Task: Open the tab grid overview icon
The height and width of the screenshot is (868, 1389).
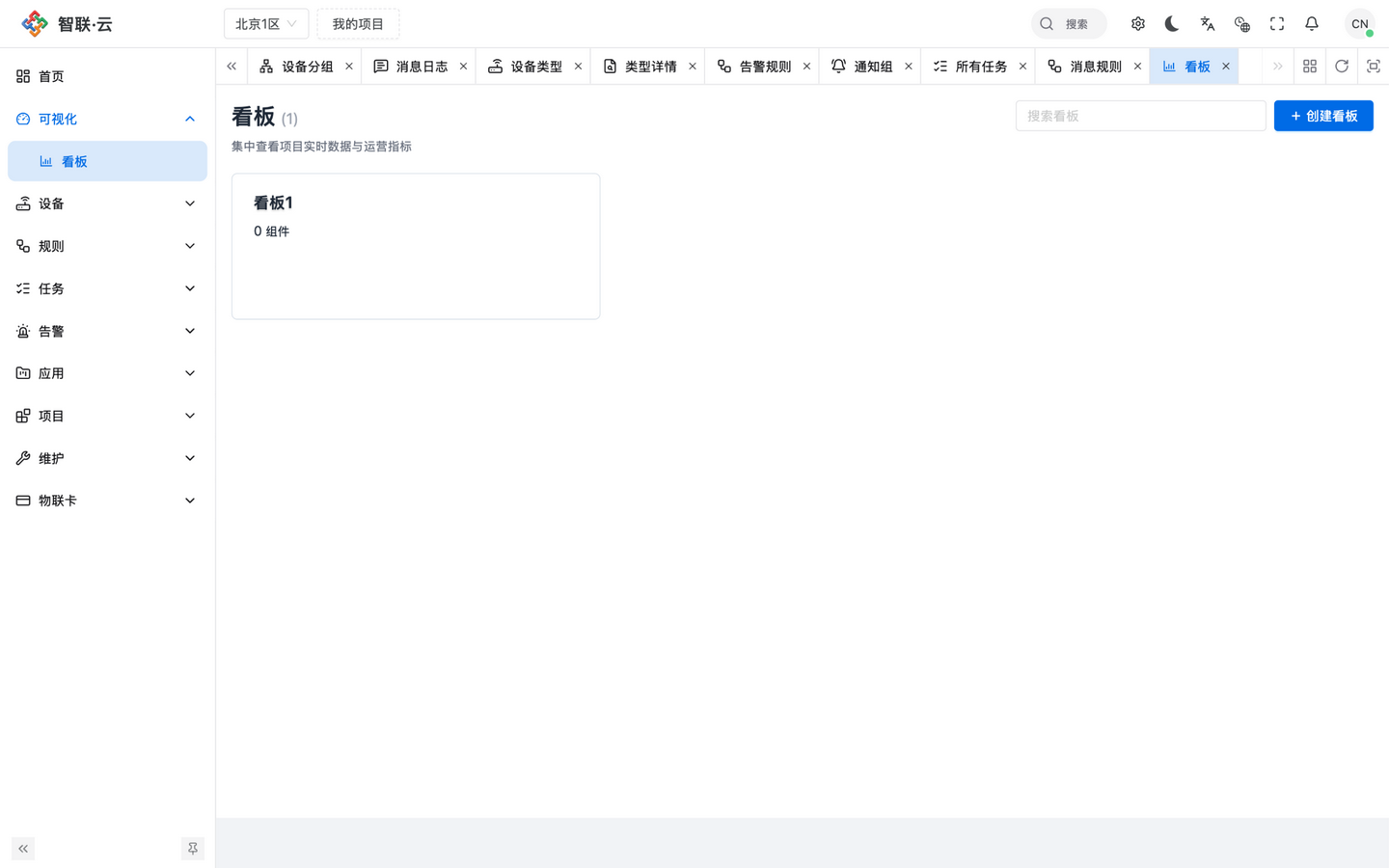Action: point(1310,67)
